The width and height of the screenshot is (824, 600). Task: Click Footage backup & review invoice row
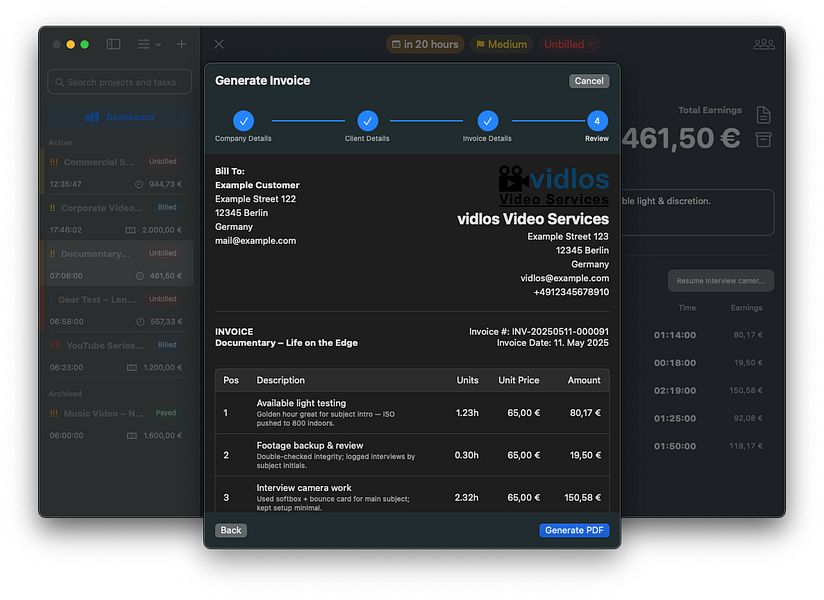(x=412, y=455)
